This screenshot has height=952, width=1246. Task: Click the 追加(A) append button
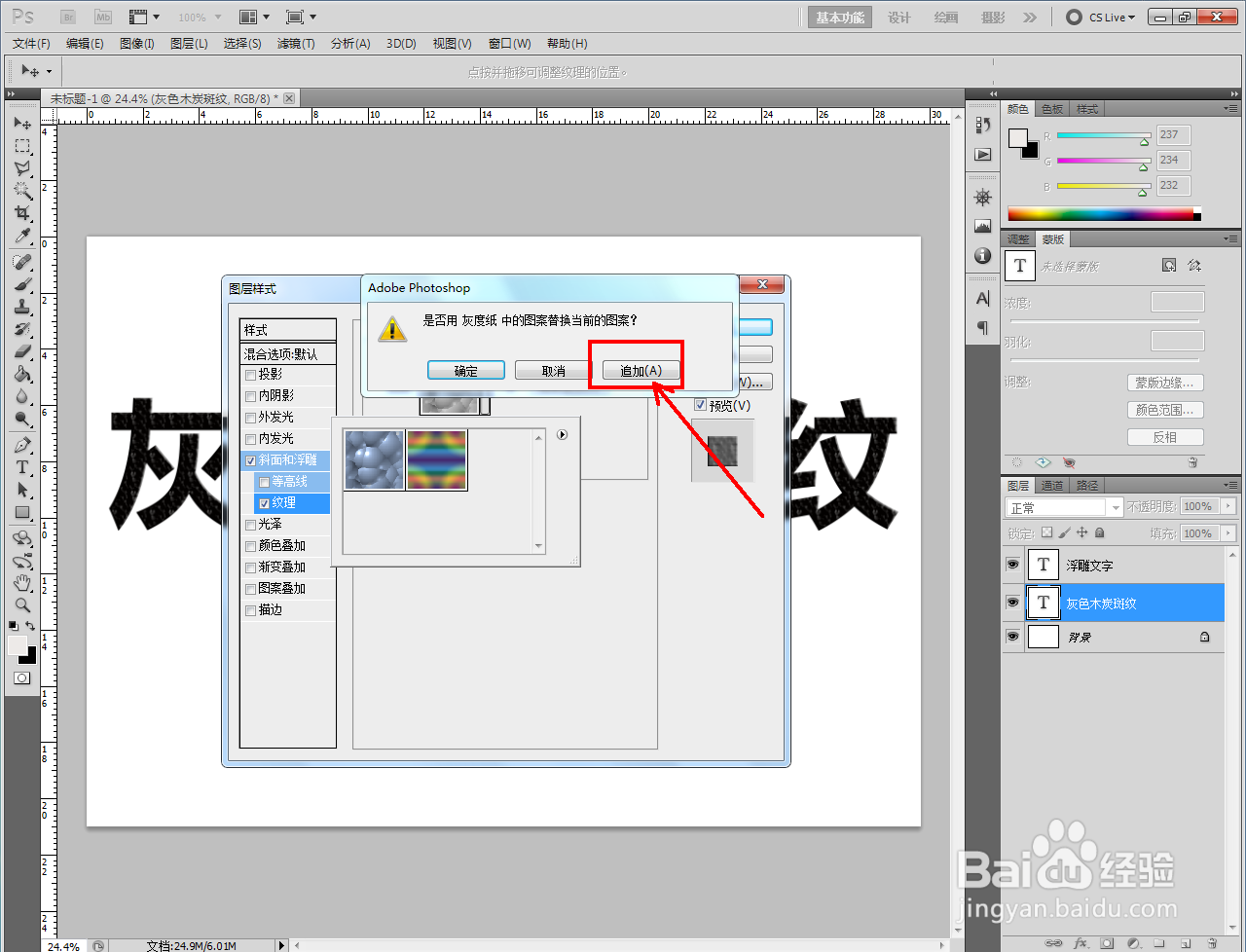pos(641,371)
